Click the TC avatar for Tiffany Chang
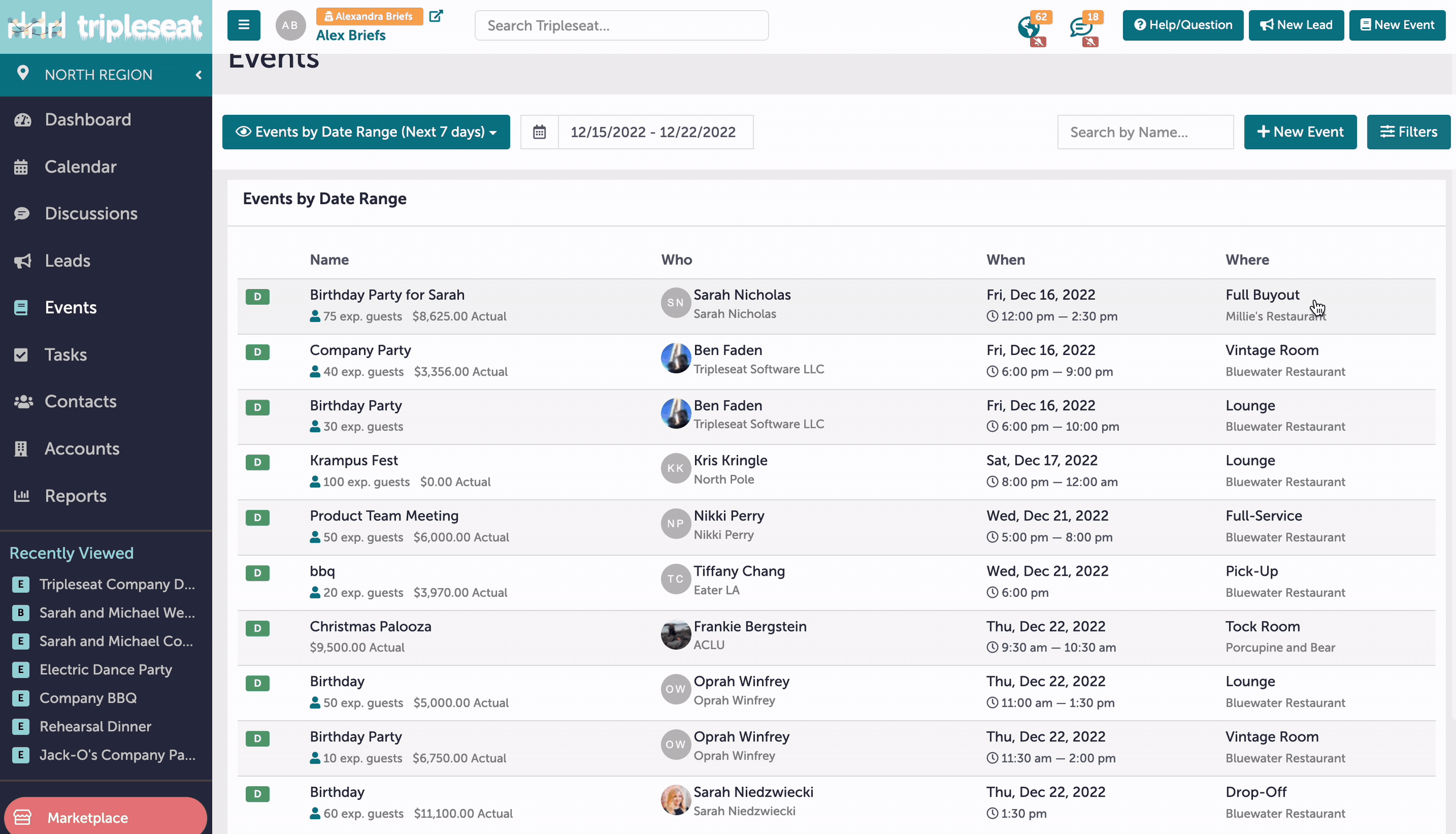This screenshot has width=1456, height=834. 676,579
